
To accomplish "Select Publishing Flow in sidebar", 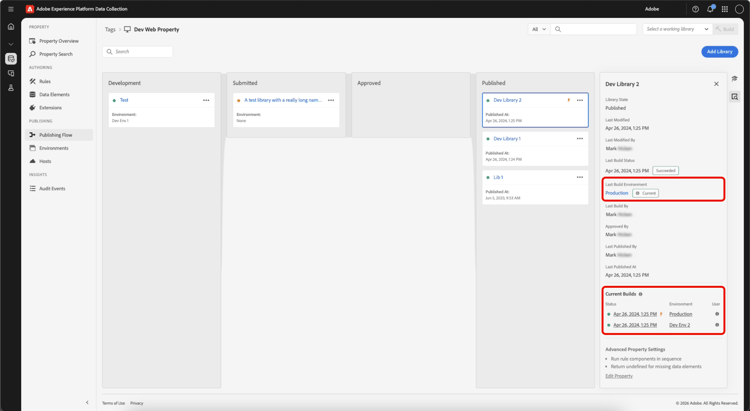I will 59,135.
